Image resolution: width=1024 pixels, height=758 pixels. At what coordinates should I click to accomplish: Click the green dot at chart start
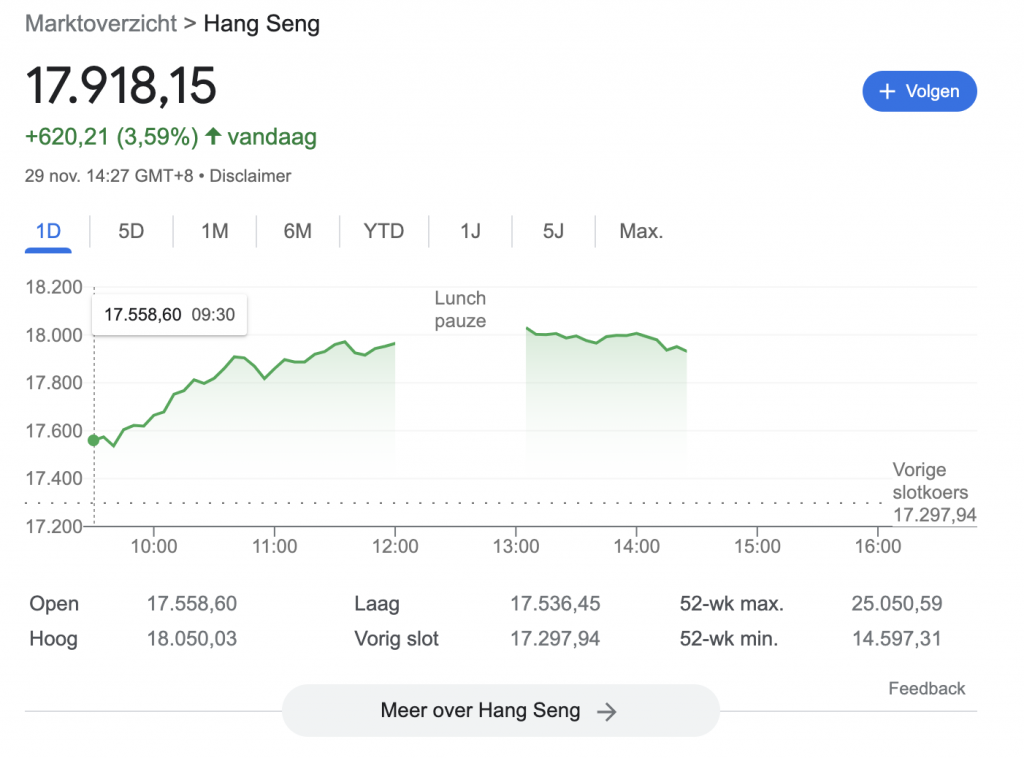[x=94, y=440]
